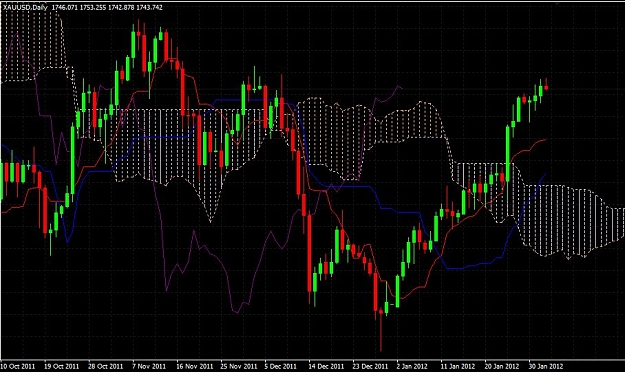
Task: Click the '14 Dec 2011' date label
Action: tap(326, 366)
